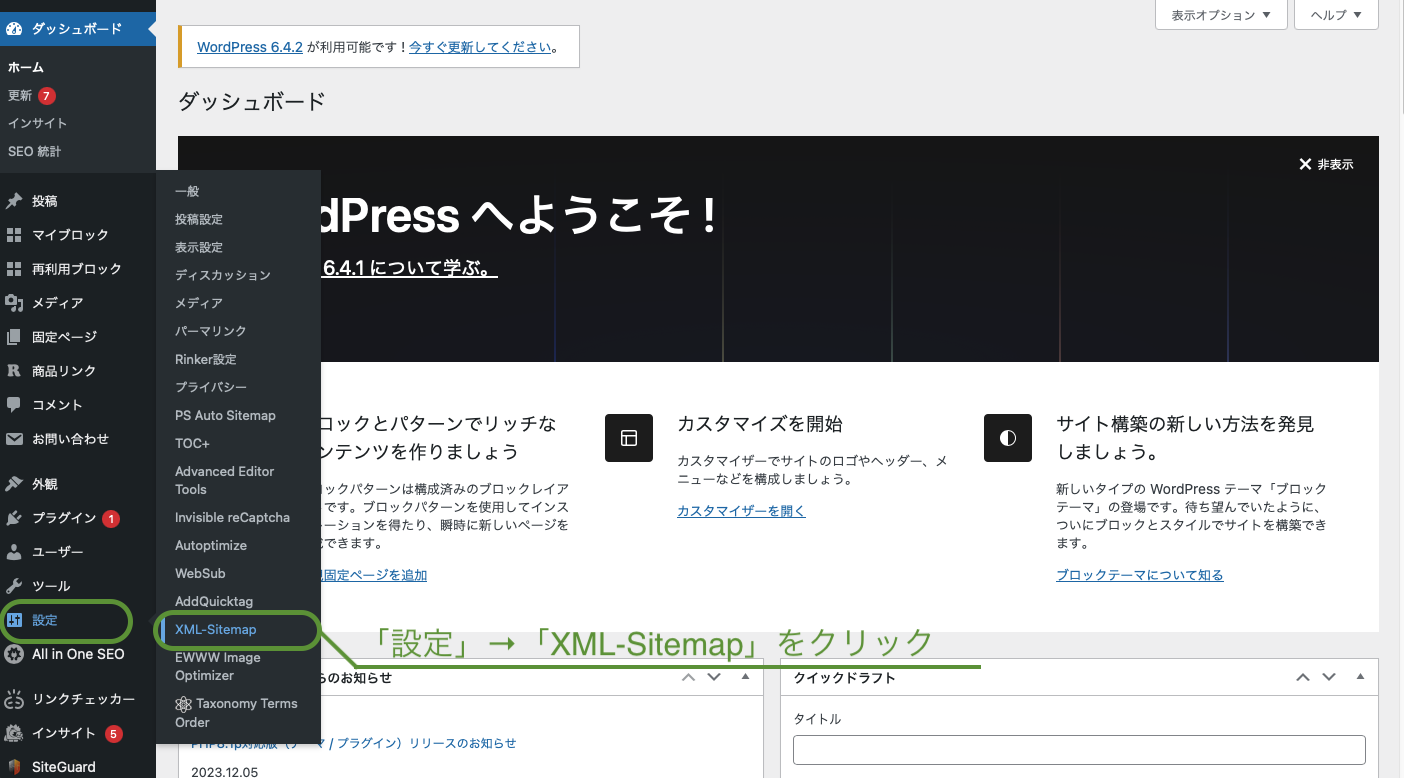Click the layout icon next to カスタマイズを開始
Screen dimensions: 1404x778
[x=629, y=438]
